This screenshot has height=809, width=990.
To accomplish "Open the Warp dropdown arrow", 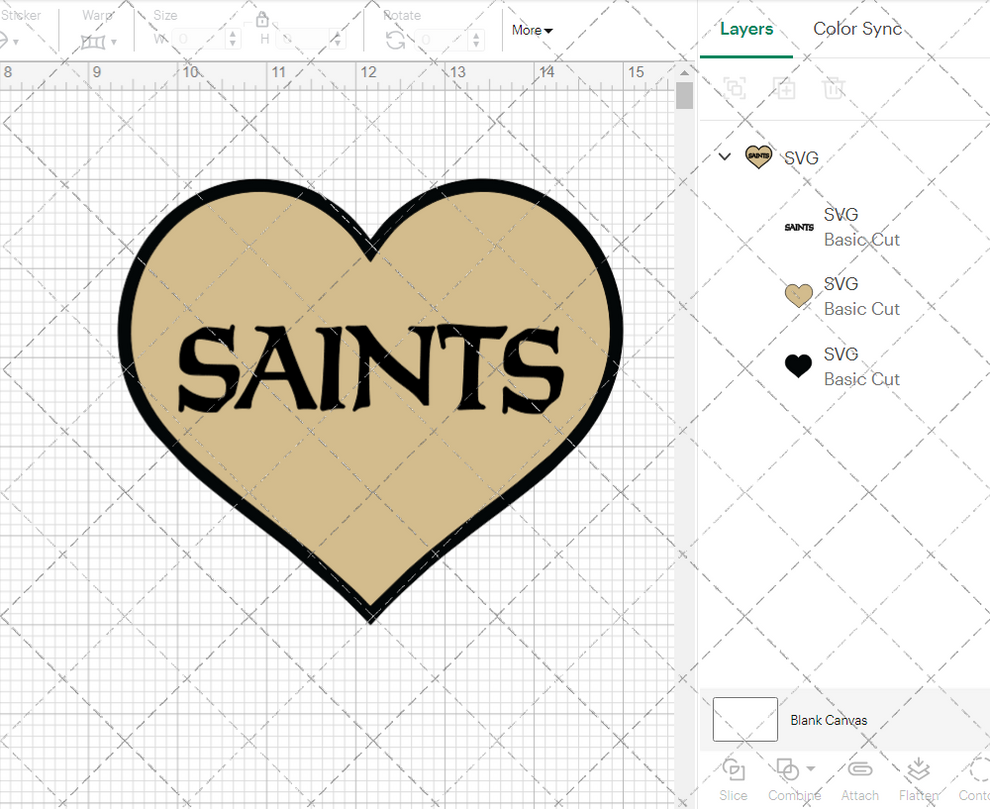I will 115,41.
